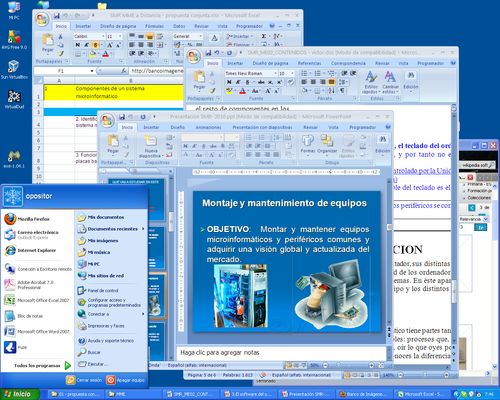The height and width of the screenshot is (400, 500).
Task: Show paragraph marks in Word ribbon
Action: pos(343,90)
